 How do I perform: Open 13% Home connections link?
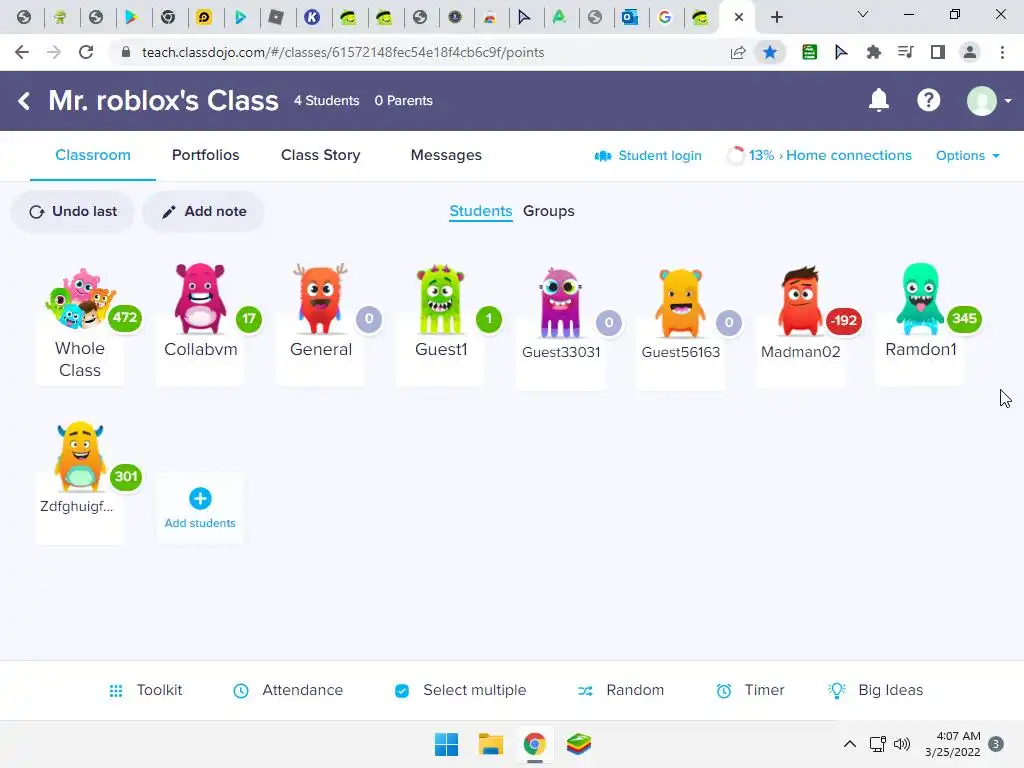coord(820,155)
